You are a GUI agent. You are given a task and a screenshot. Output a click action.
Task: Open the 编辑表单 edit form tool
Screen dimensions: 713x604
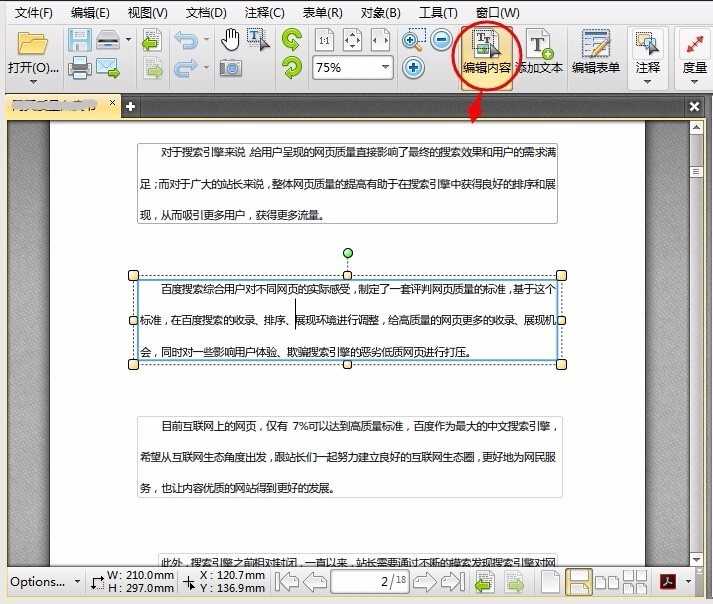pyautogui.click(x=596, y=52)
